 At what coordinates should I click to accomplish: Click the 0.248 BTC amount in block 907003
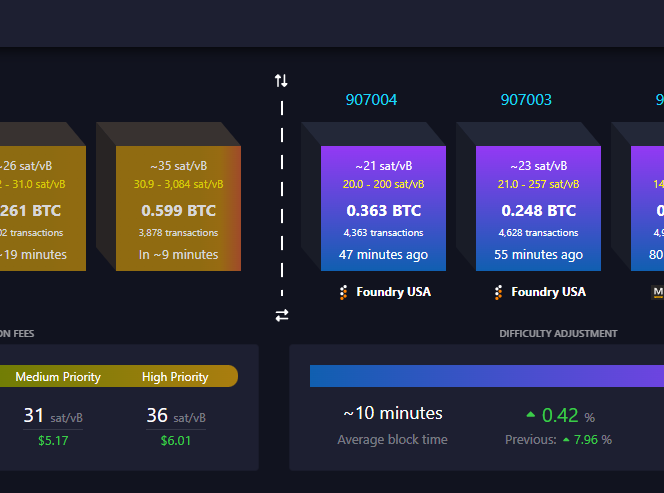(539, 210)
